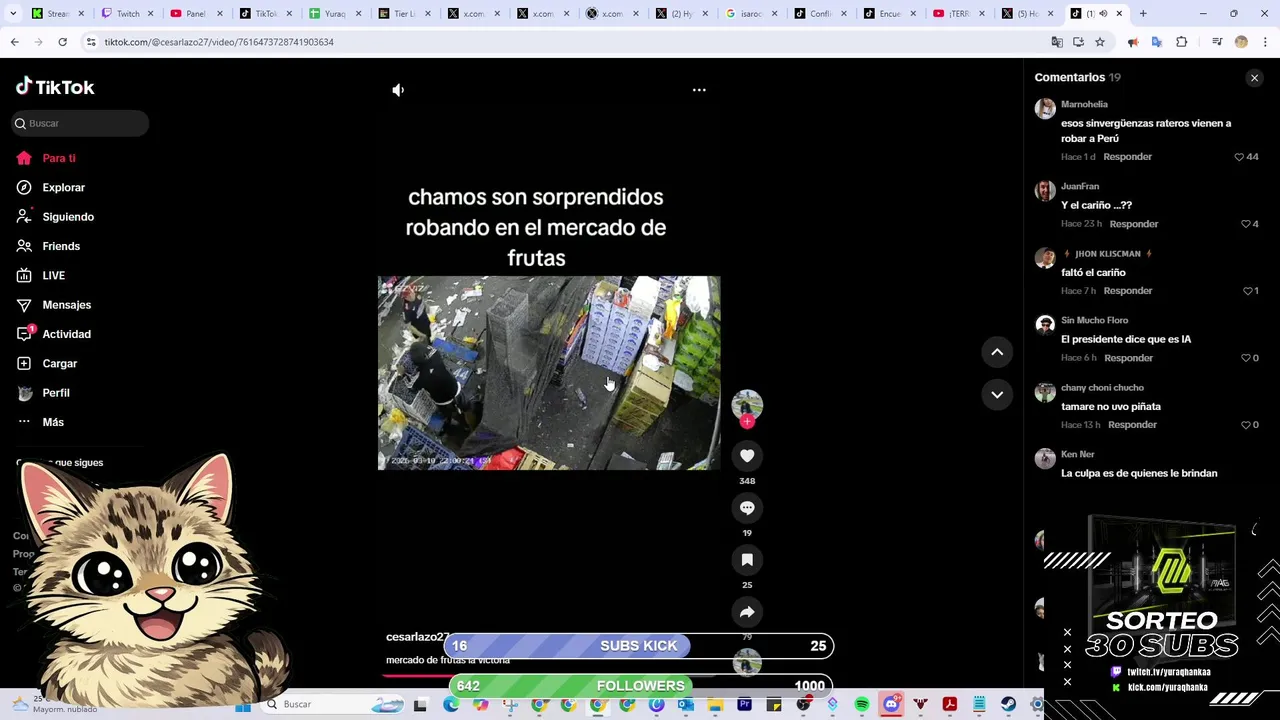This screenshot has width=1280, height=720.
Task: Like JHON KLISCMAN's comment heart
Action: [1247, 291]
